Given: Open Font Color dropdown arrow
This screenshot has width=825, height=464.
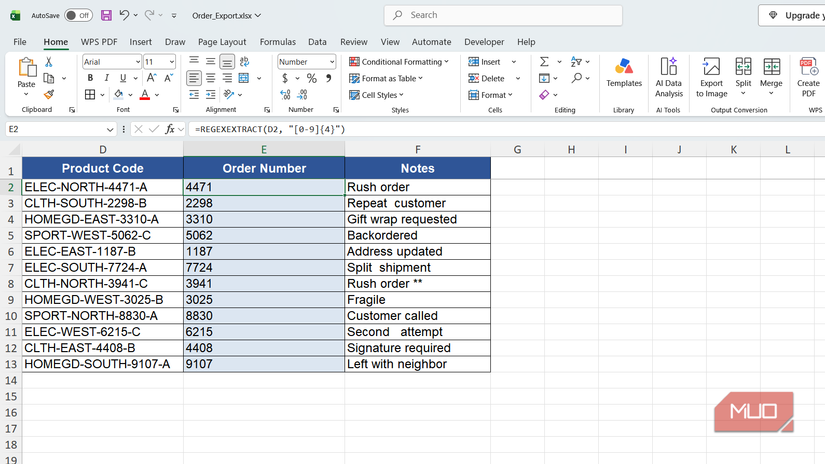Looking at the screenshot, I should [x=157, y=95].
